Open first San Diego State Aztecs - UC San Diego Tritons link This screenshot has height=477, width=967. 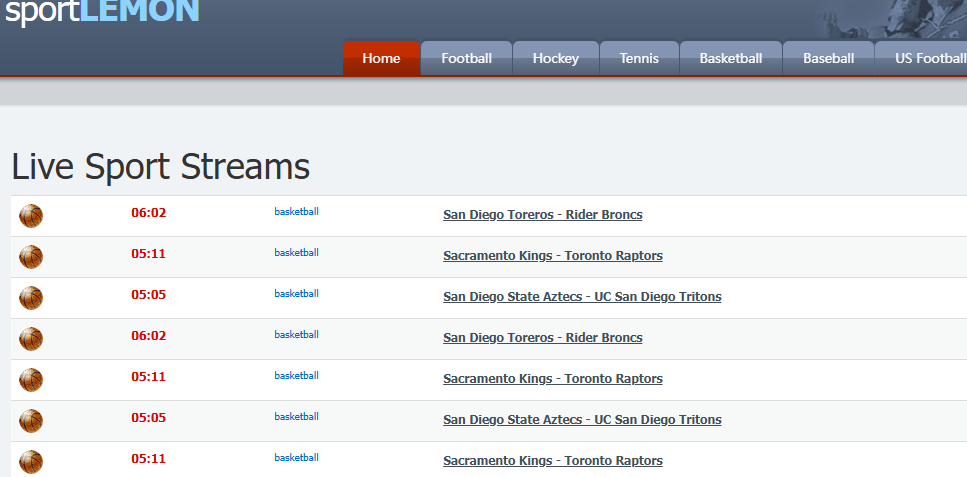click(x=582, y=297)
